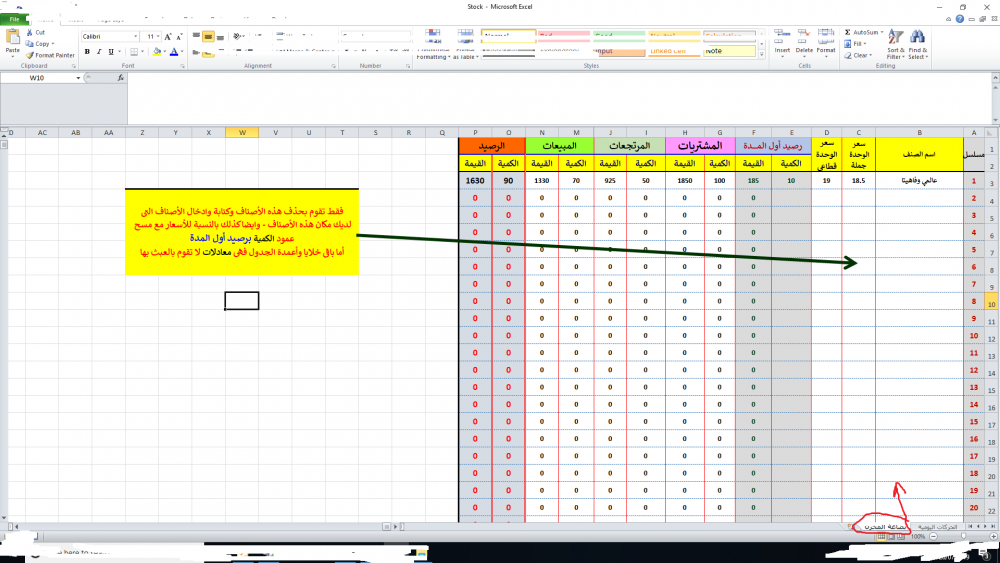Open Clipboard group dialog launcher
This screenshot has width=1000, height=563.
[74, 66]
